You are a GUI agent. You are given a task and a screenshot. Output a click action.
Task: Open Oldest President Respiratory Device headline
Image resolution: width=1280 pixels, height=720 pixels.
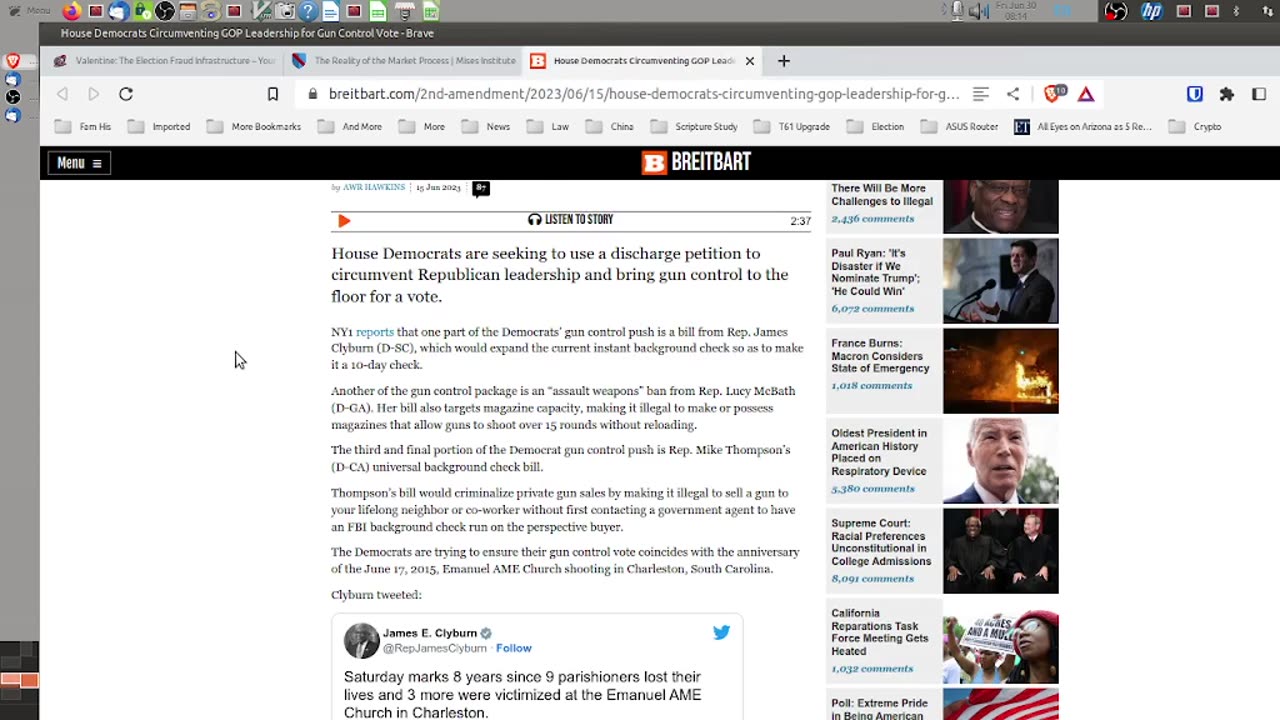(879, 452)
